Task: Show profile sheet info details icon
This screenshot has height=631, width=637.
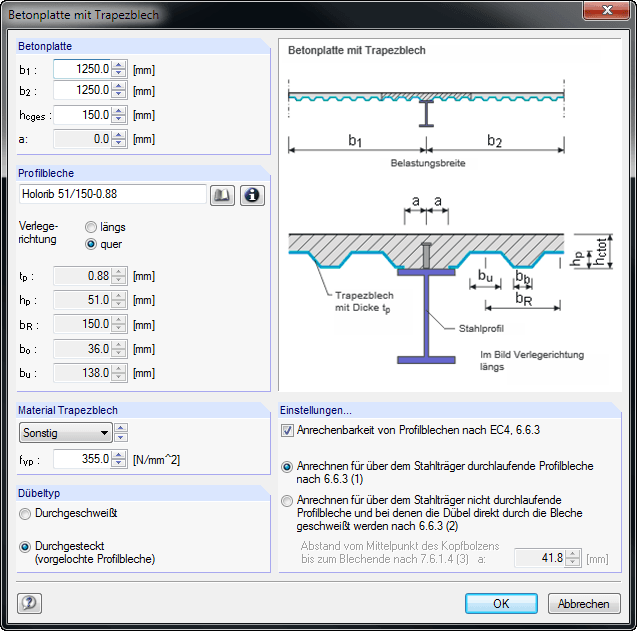Action: coord(252,195)
